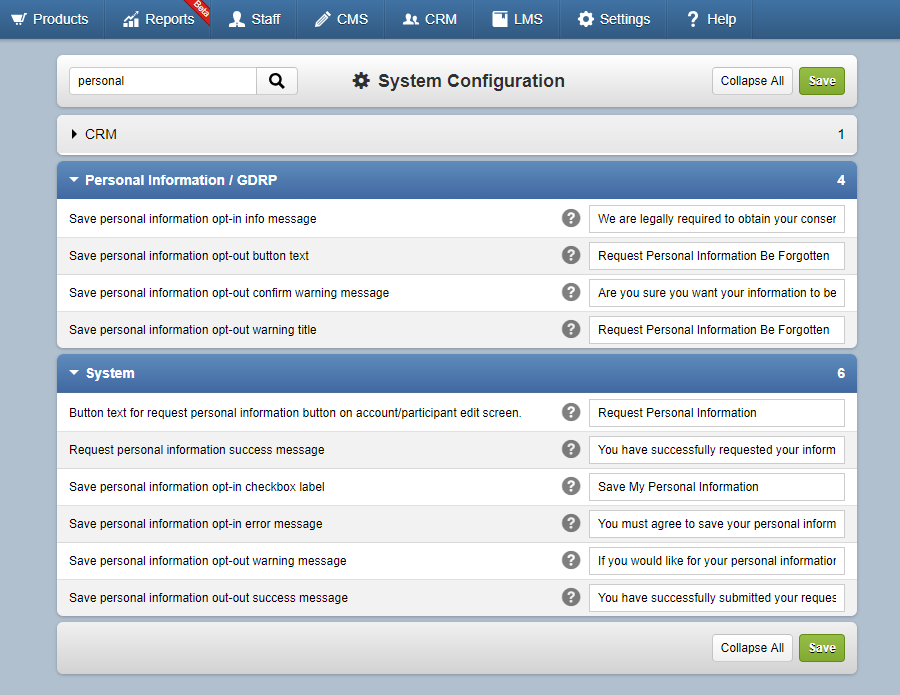Open the Reports menu
The image size is (900, 695).
pyautogui.click(x=160, y=18)
